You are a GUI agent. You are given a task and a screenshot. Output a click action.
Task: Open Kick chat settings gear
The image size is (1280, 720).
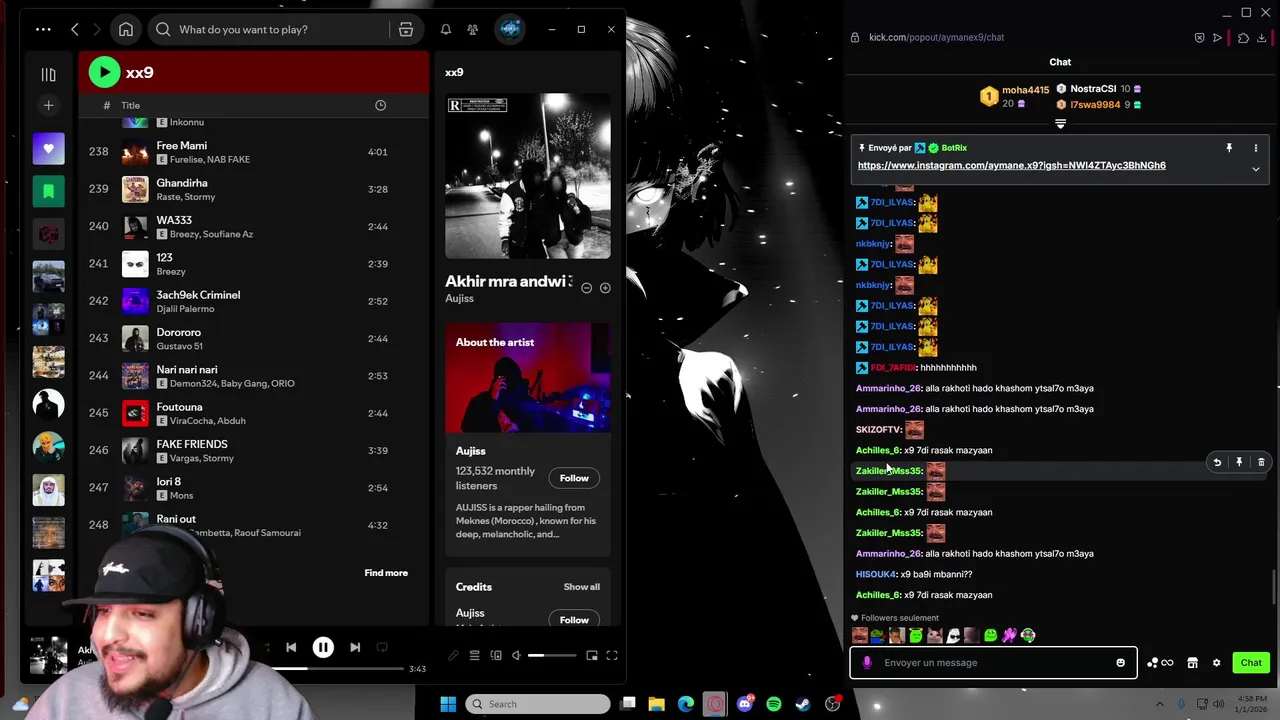point(1216,662)
